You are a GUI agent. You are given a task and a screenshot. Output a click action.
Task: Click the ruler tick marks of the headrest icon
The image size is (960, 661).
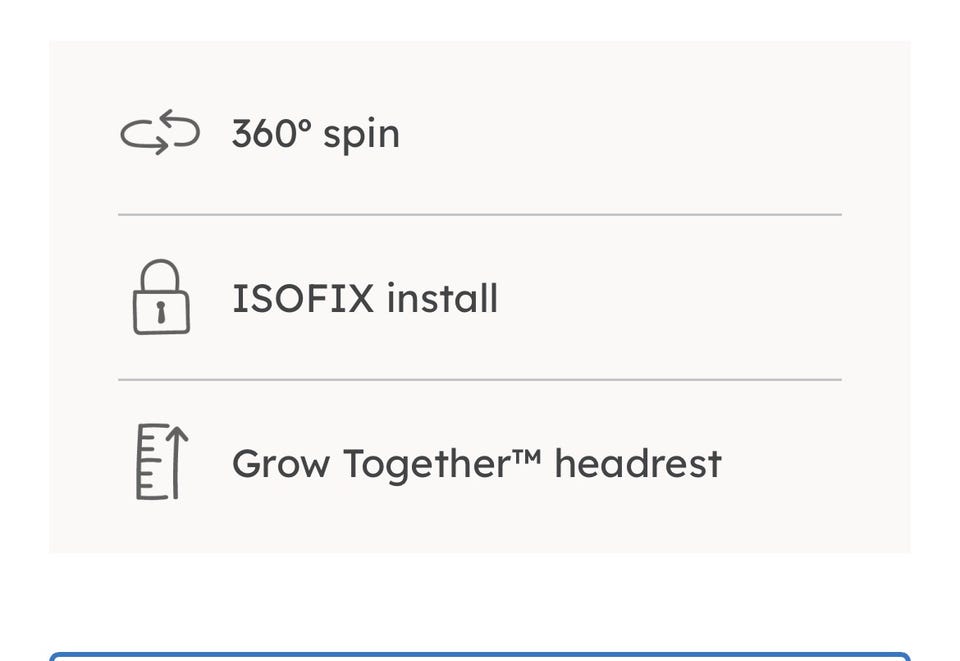pos(148,463)
